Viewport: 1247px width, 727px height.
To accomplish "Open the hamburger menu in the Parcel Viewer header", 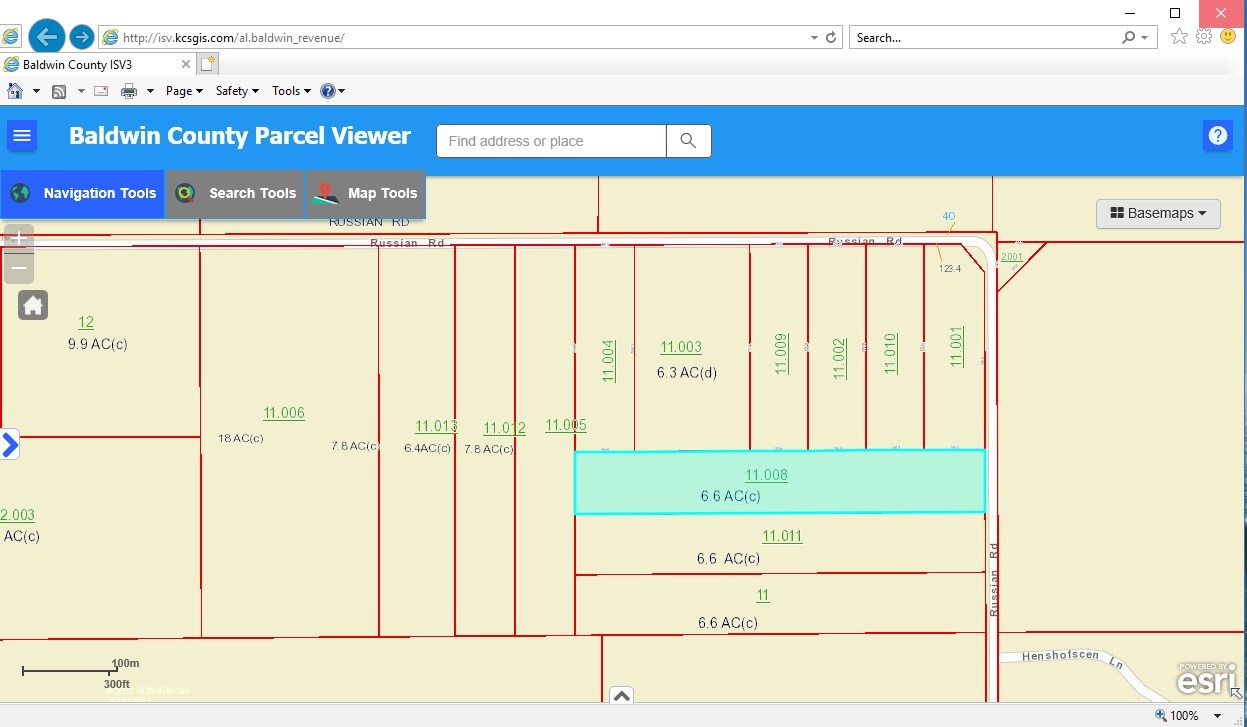I will click(x=22, y=136).
